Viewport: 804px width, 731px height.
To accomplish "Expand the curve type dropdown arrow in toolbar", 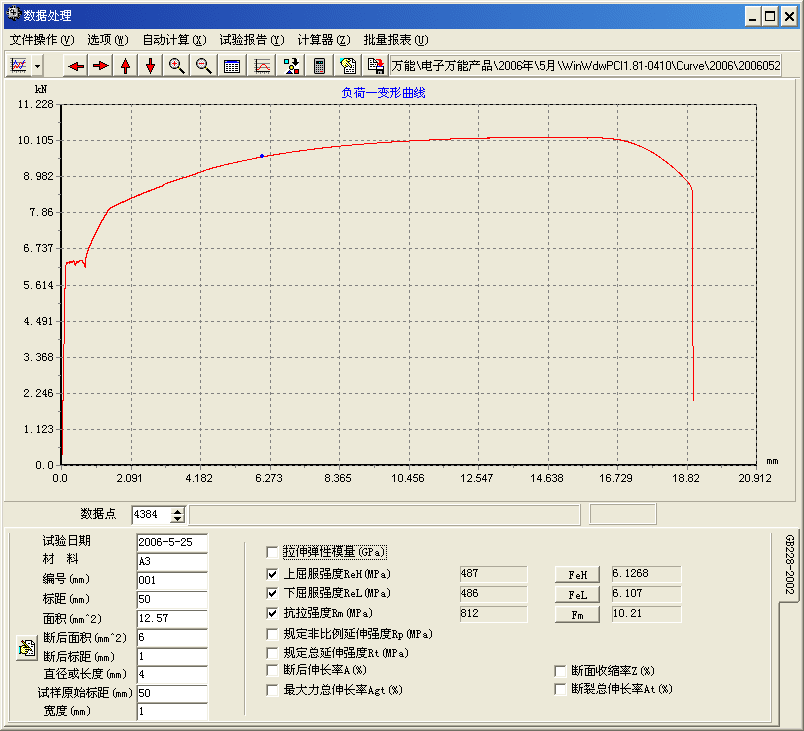I will click(37, 66).
